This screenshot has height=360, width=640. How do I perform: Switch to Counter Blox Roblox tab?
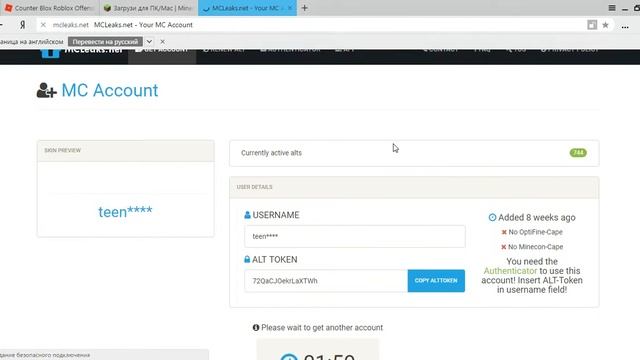(49, 8)
